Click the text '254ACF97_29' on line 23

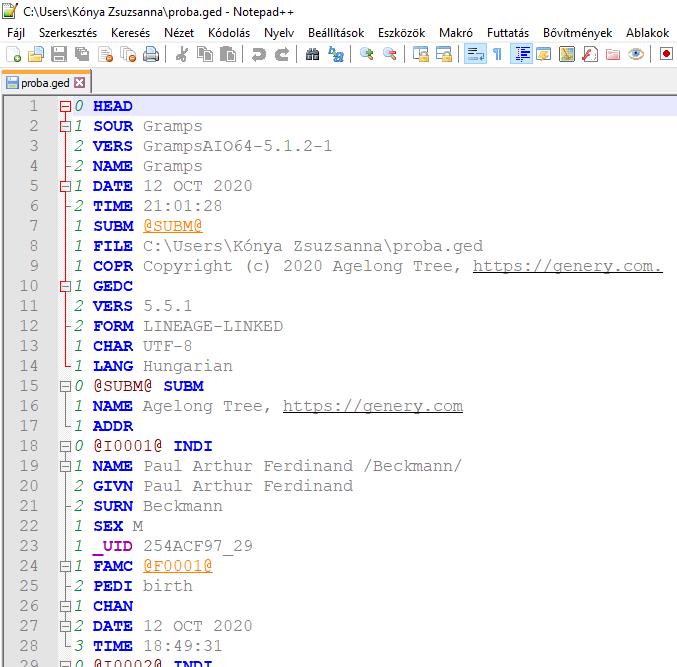coord(198,546)
